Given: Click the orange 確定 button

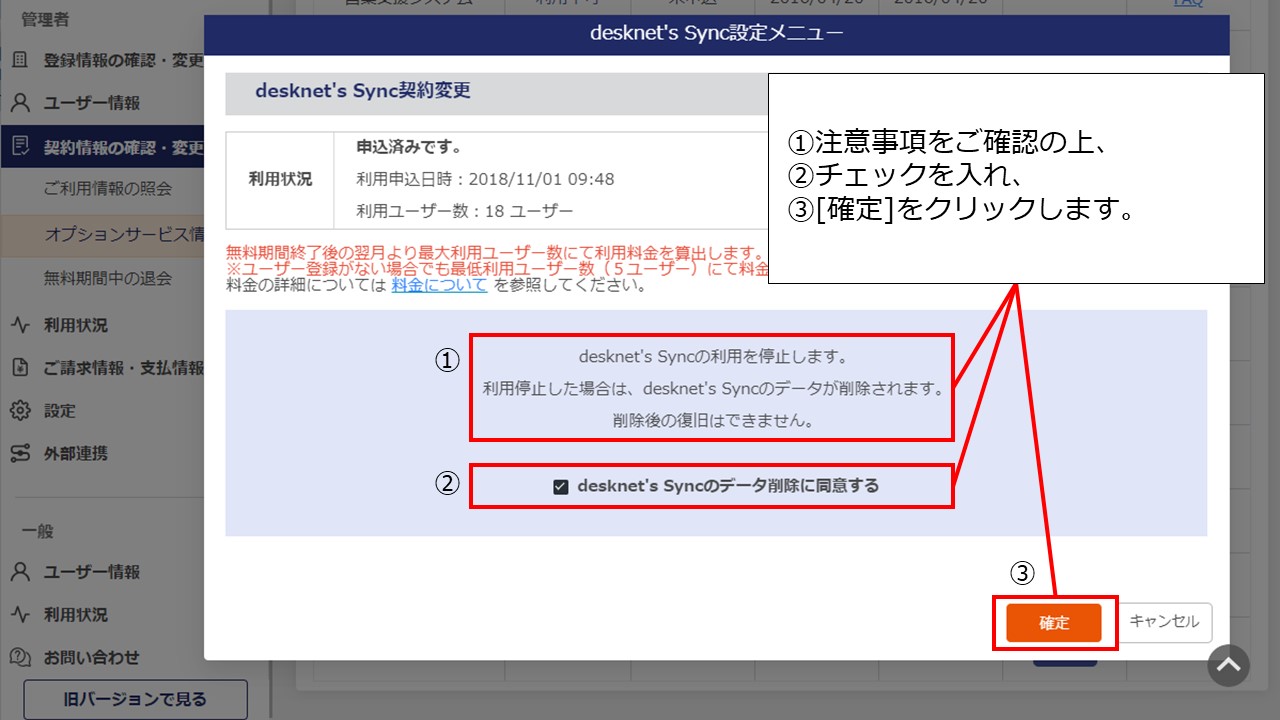Looking at the screenshot, I should click(x=1054, y=622).
